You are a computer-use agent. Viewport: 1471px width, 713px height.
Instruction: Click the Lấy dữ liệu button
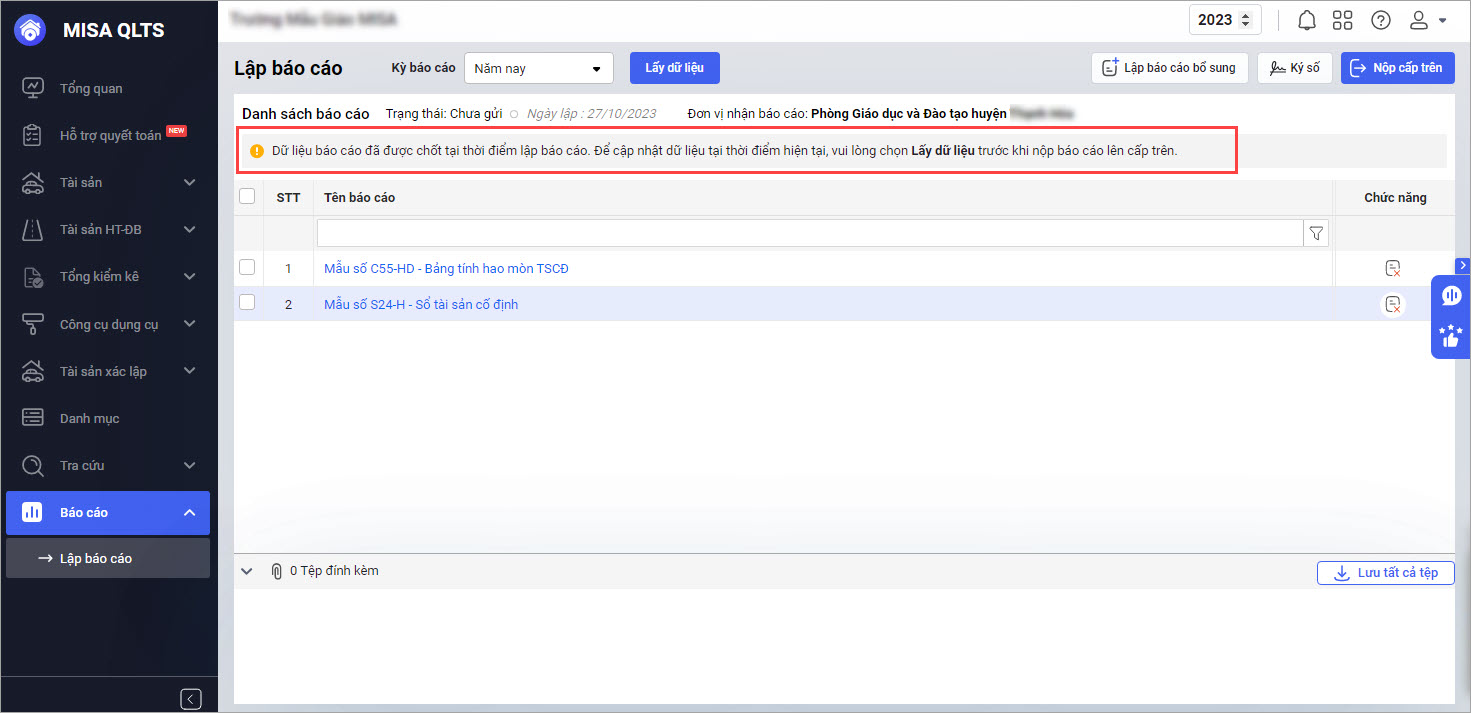pyautogui.click(x=675, y=68)
